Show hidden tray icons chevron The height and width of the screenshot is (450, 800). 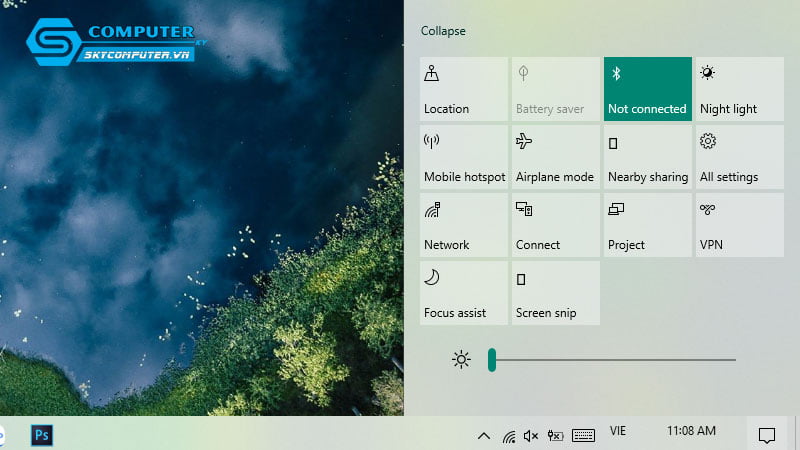[484, 436]
